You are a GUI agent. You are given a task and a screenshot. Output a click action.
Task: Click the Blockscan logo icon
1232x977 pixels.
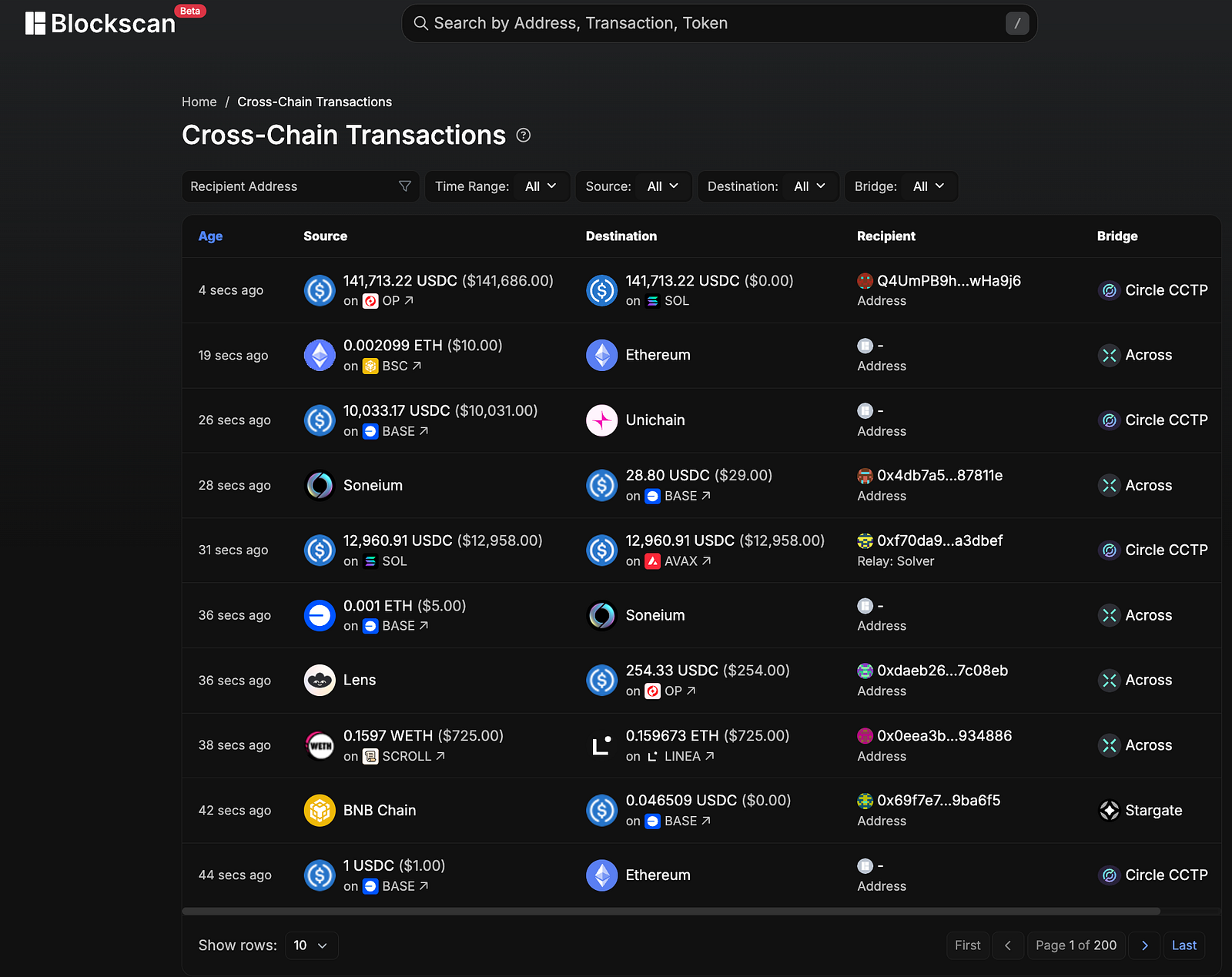click(35, 23)
